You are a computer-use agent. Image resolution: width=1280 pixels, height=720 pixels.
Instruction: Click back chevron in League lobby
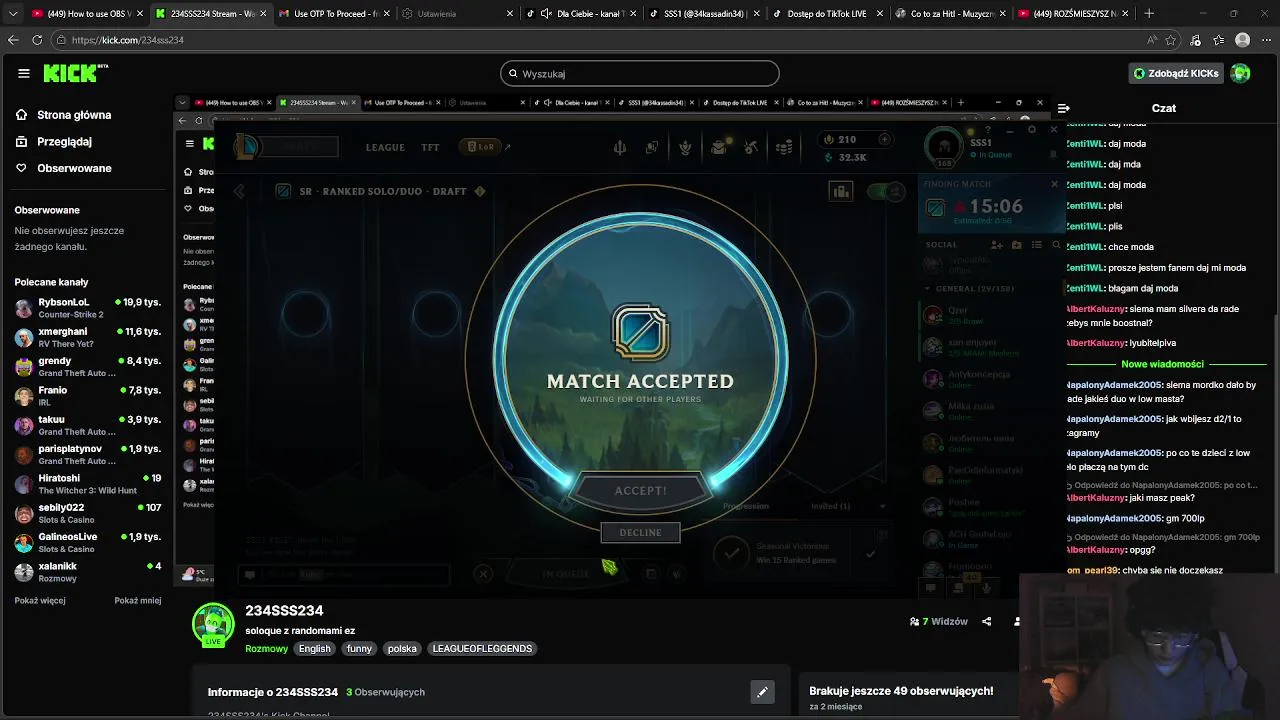pos(239,191)
